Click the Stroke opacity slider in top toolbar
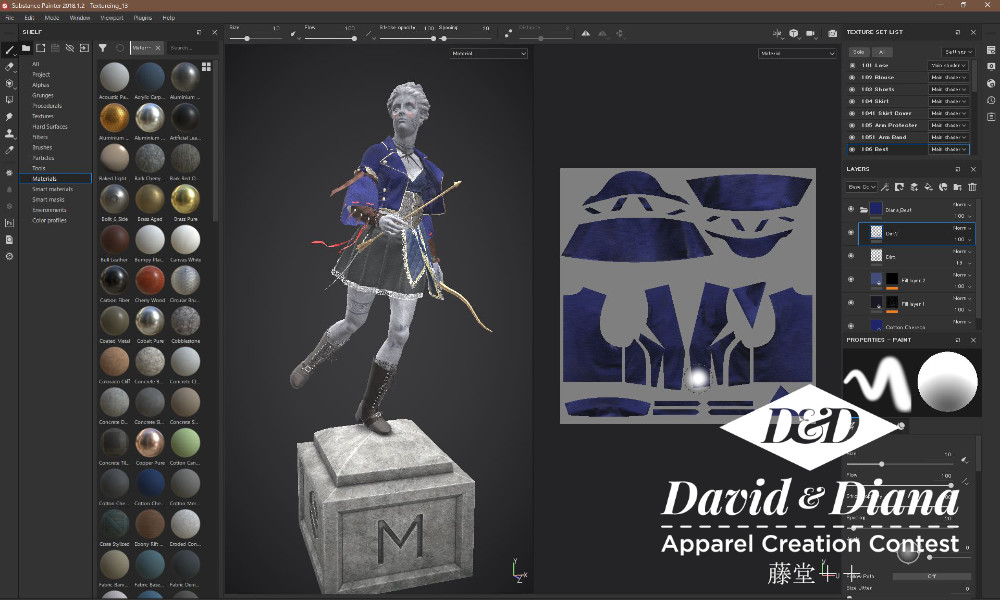The width and height of the screenshot is (1000, 600). tap(408, 38)
